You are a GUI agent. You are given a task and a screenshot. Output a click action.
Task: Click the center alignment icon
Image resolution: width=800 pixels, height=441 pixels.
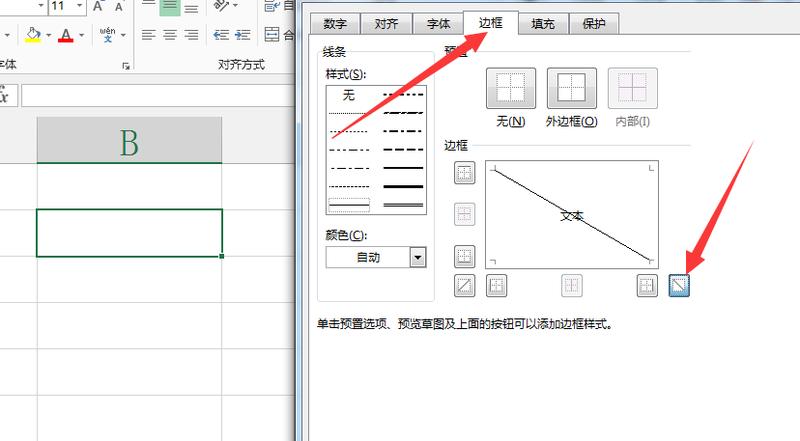(169, 35)
